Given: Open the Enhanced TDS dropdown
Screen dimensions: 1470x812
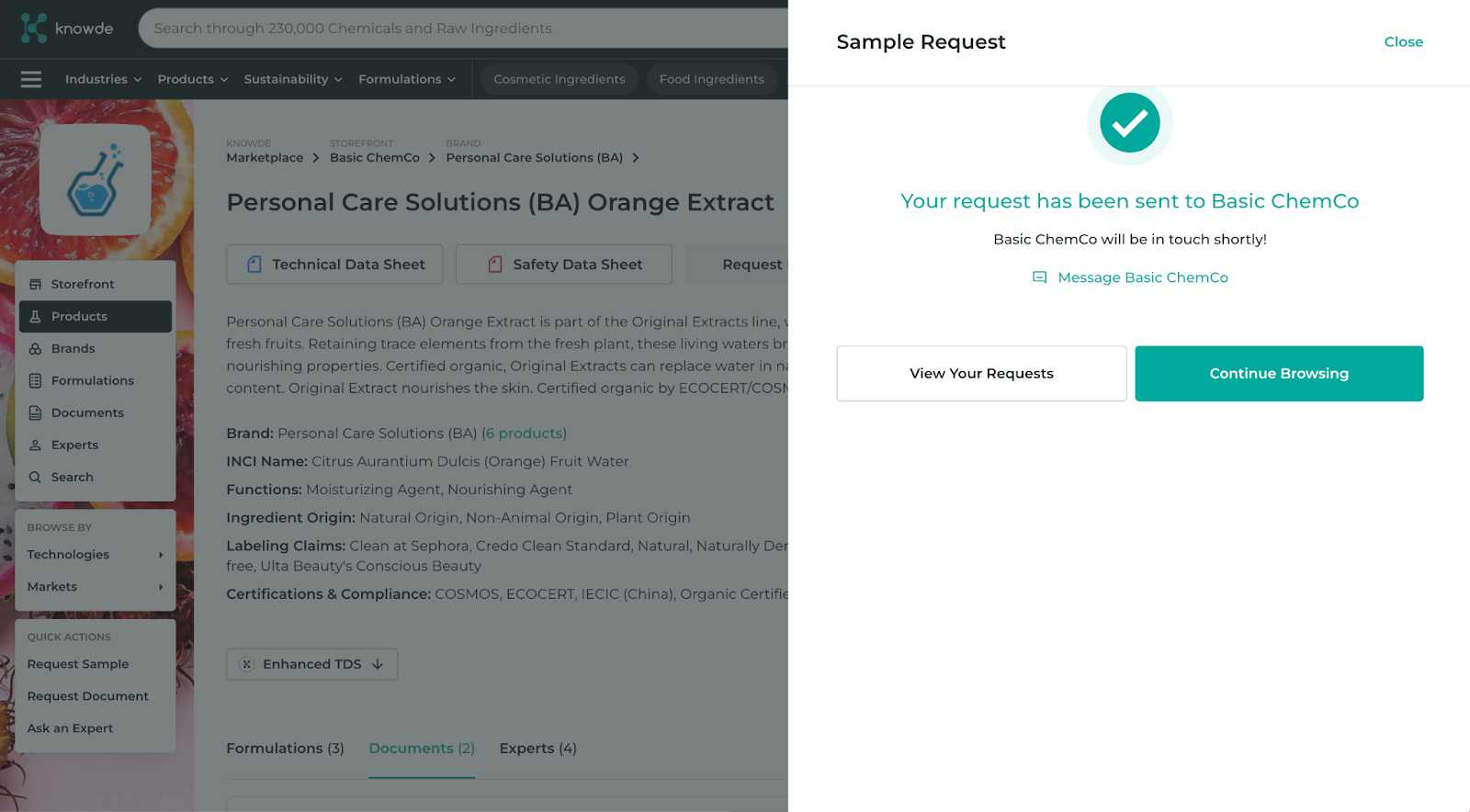Looking at the screenshot, I should [x=311, y=663].
